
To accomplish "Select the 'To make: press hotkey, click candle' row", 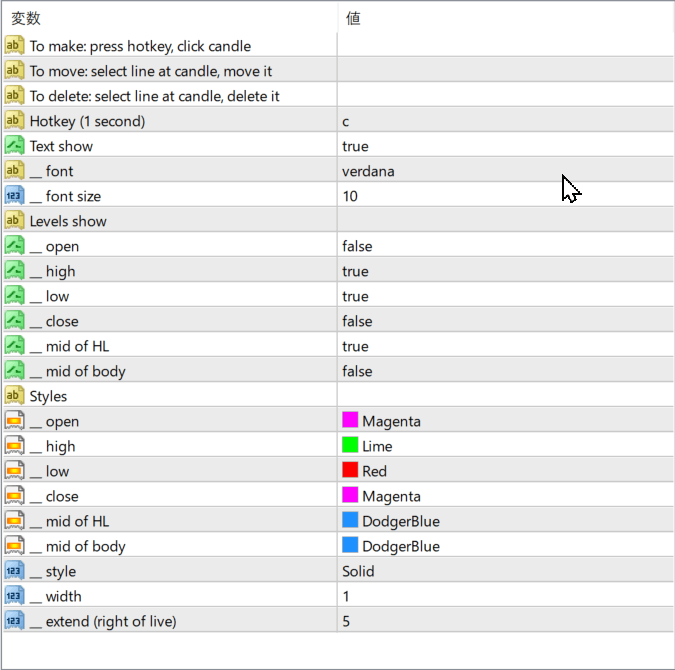I will [x=140, y=46].
